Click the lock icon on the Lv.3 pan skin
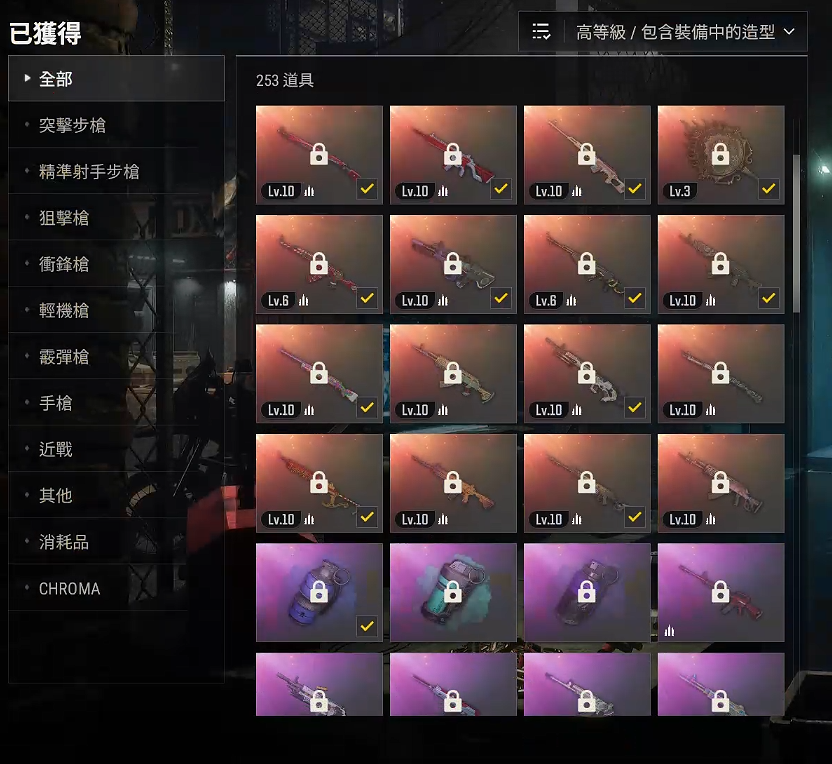 pos(720,154)
